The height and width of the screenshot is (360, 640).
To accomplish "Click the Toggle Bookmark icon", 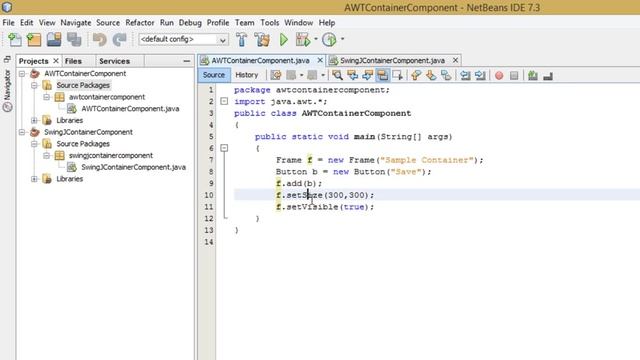I will (x=446, y=76).
